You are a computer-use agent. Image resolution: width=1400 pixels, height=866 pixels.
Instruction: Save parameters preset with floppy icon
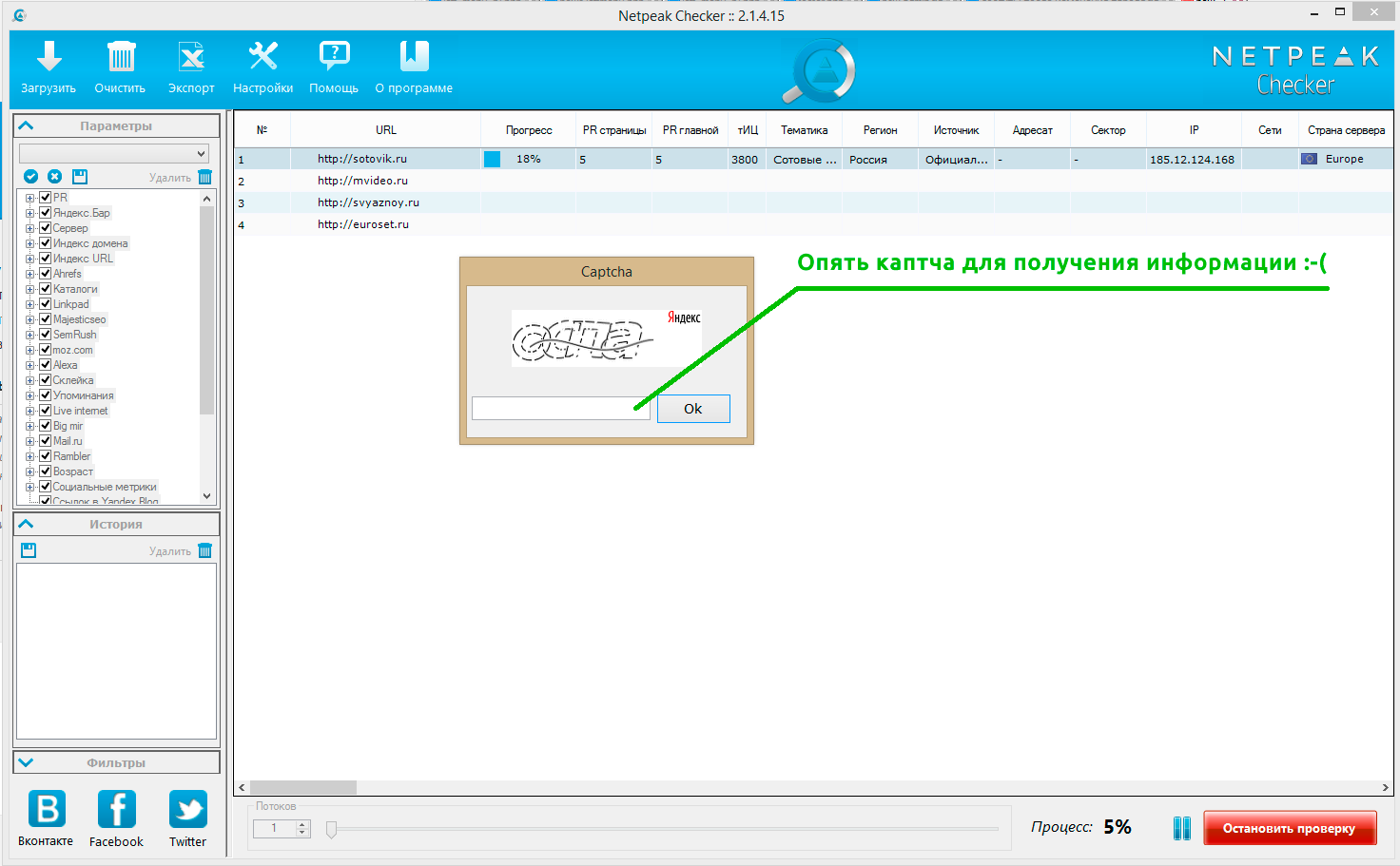pos(80,176)
